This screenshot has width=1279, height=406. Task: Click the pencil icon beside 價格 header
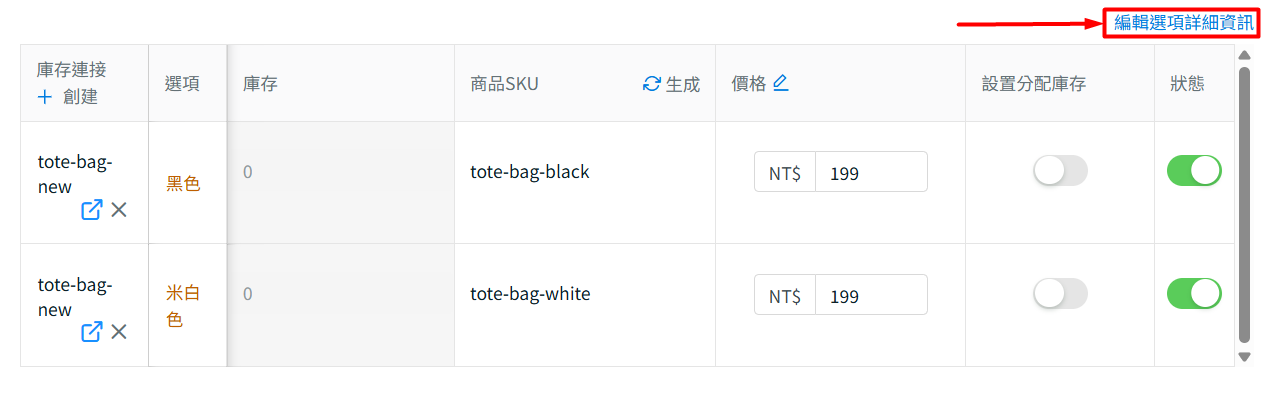tap(781, 83)
